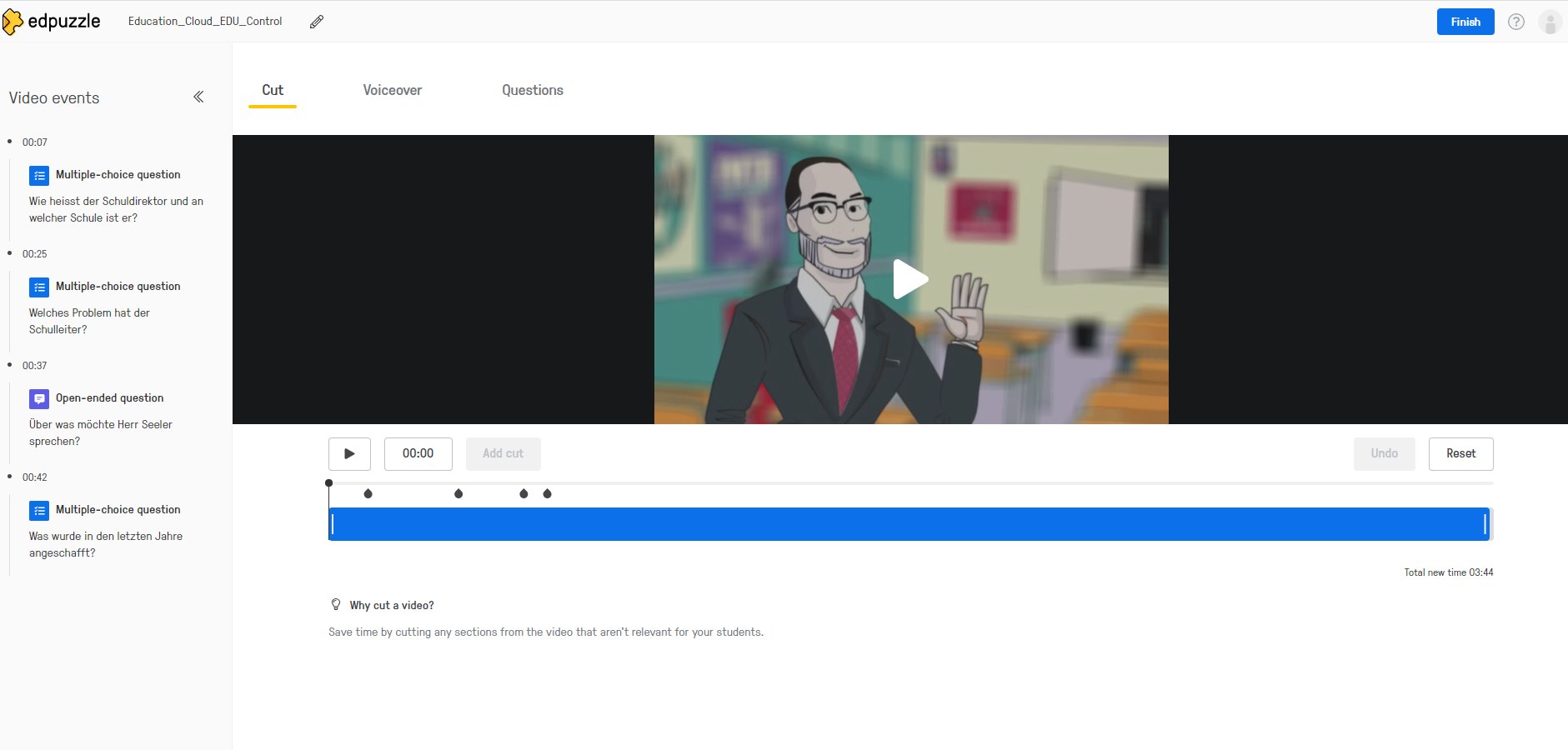Click the Undo button
1568x750 pixels.
click(x=1385, y=454)
